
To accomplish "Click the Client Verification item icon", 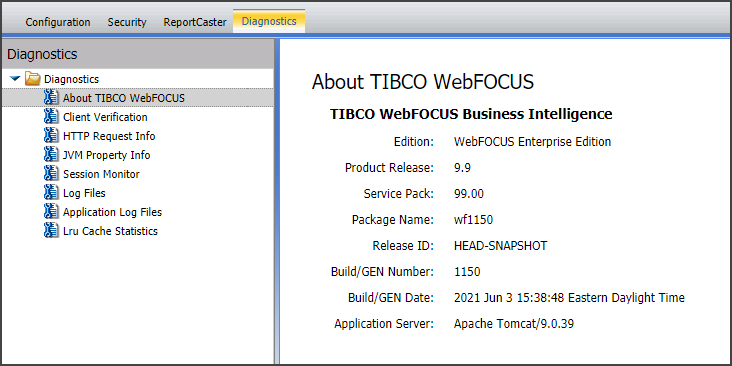I will tap(51, 117).
